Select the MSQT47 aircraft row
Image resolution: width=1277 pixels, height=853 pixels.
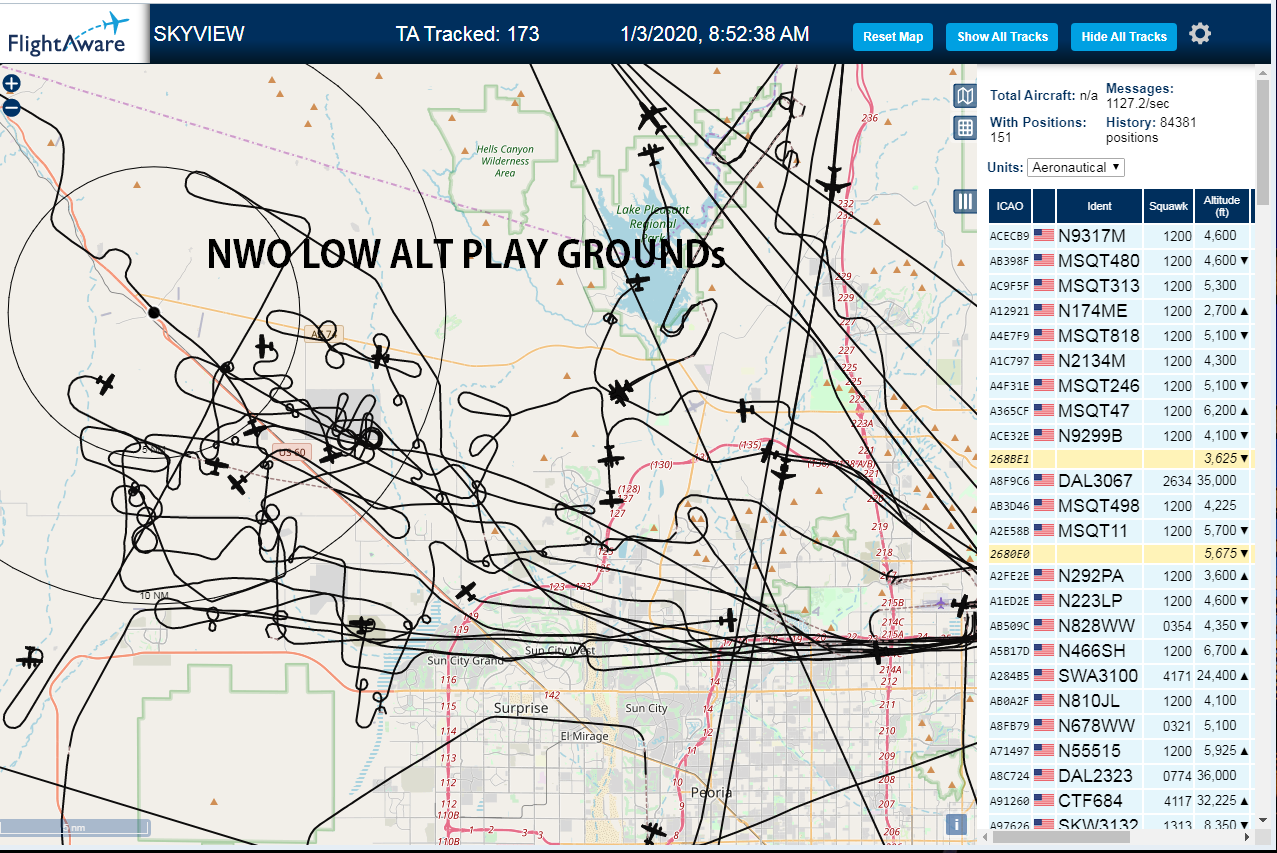pyautogui.click(x=1120, y=411)
